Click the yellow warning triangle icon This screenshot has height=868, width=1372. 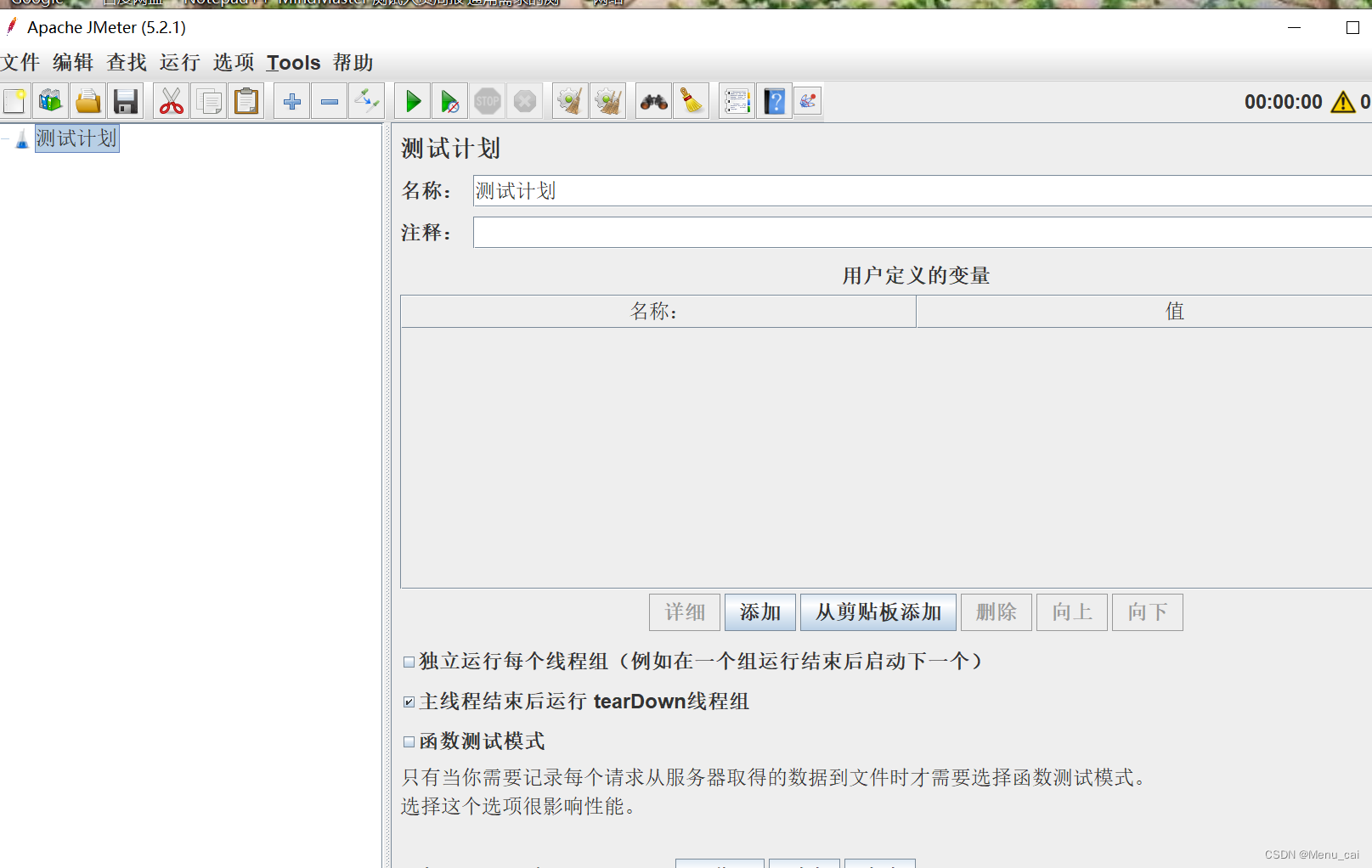1343,102
